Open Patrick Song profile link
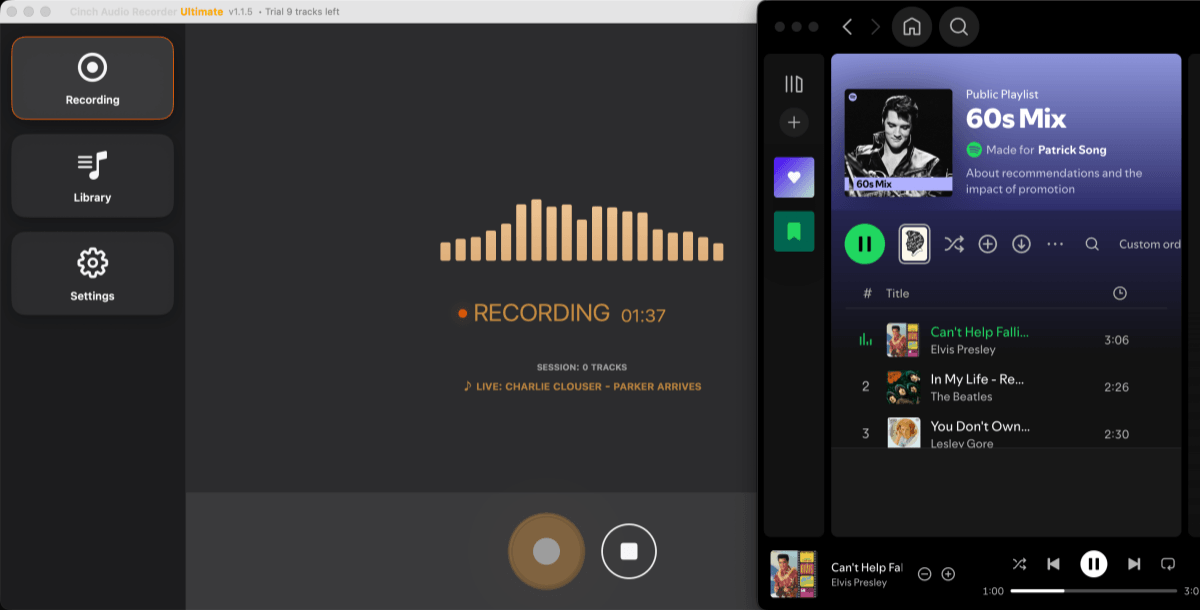 click(x=1072, y=150)
